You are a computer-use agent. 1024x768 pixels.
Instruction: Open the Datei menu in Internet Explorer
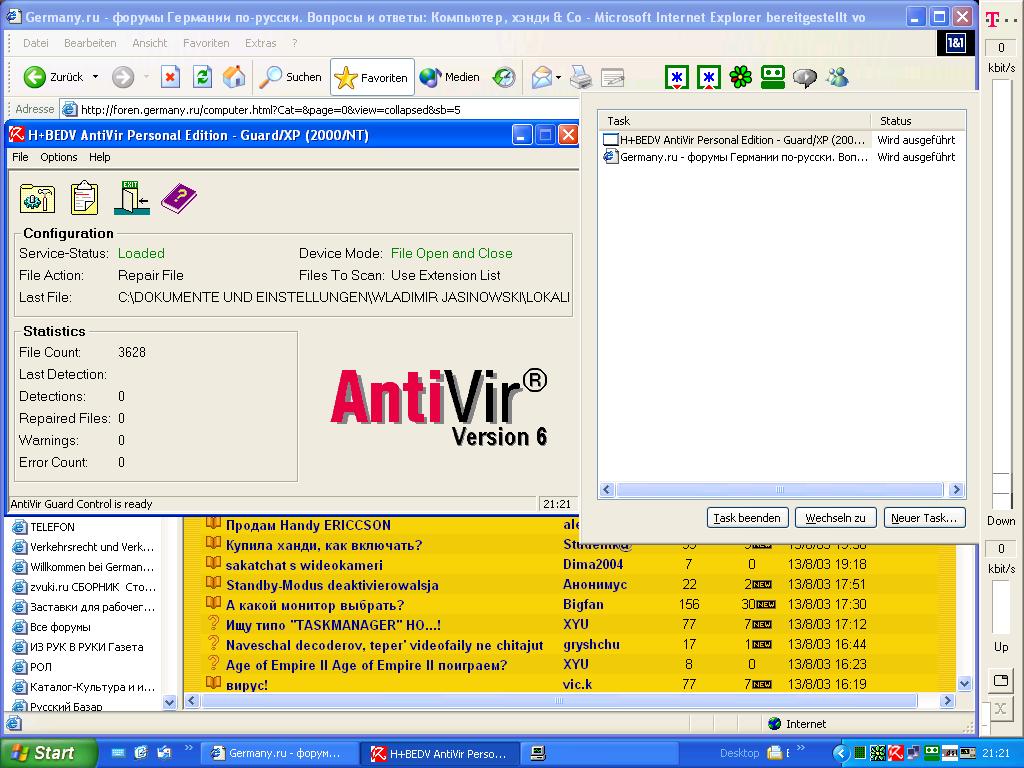tap(35, 43)
